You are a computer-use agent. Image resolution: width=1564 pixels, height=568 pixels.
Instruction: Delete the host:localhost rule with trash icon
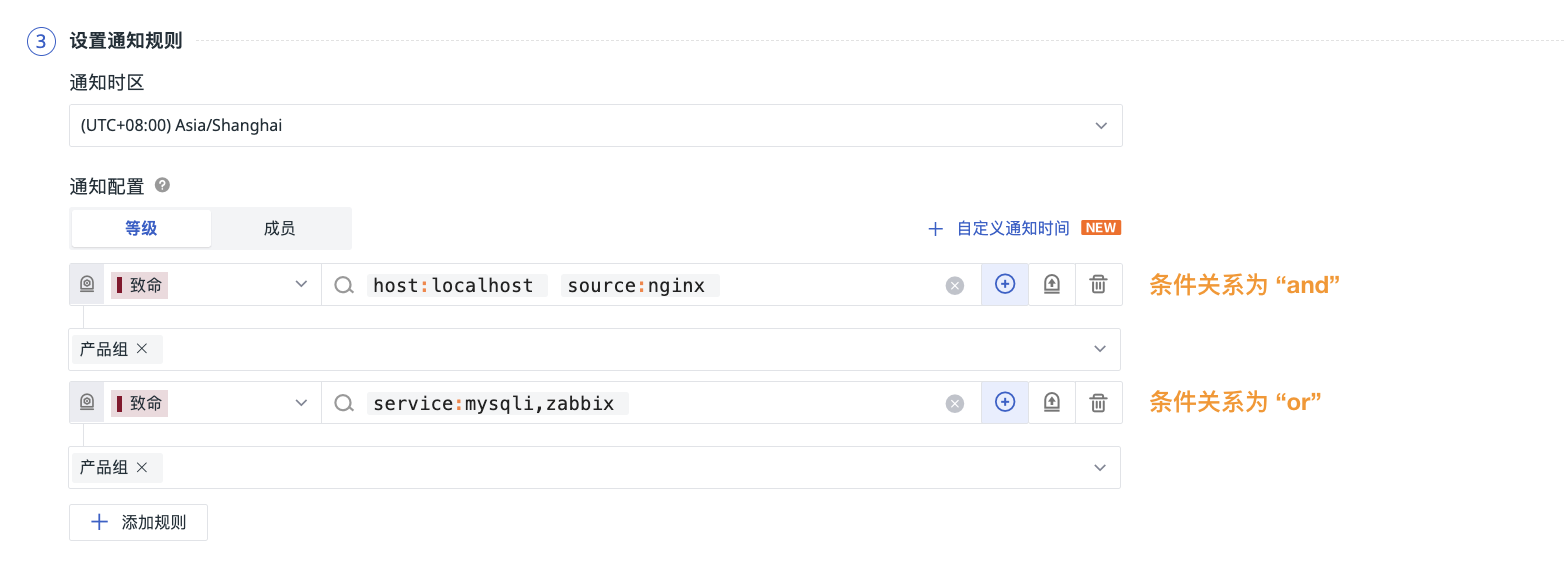click(1098, 284)
